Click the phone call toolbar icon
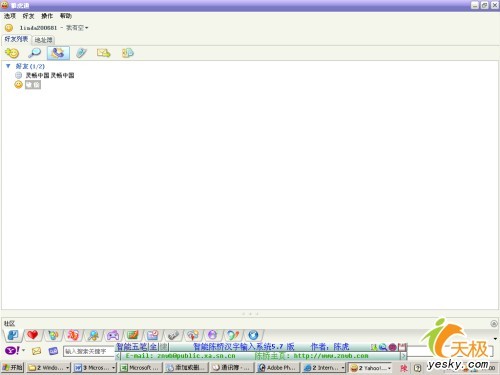 click(58, 53)
